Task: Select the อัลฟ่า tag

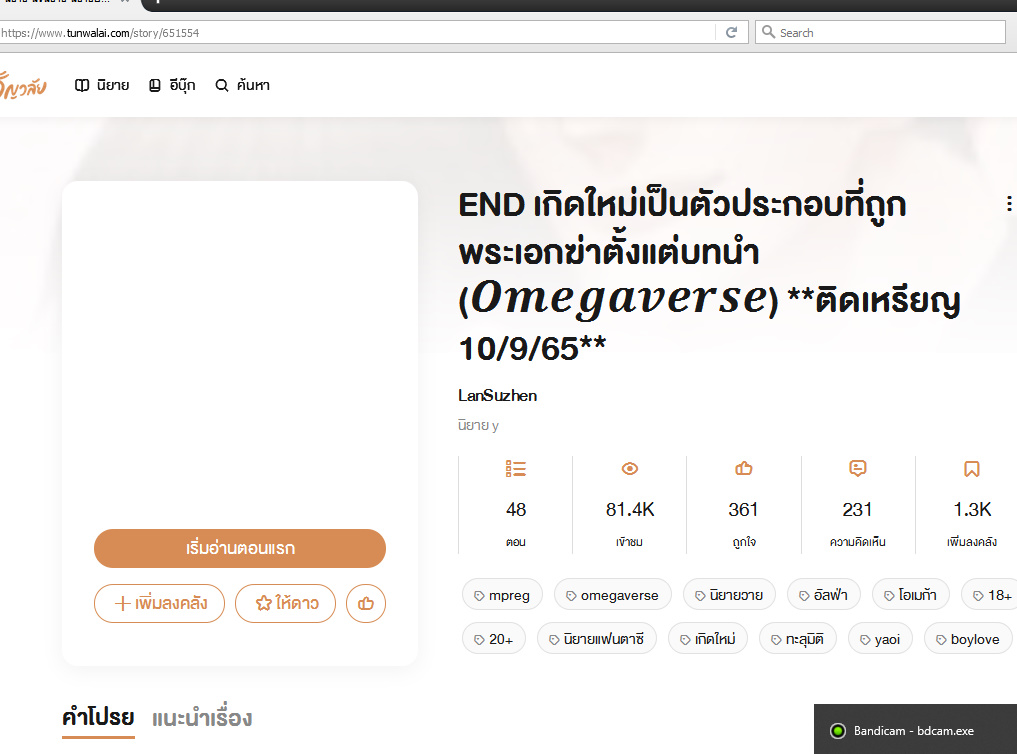Action: (x=824, y=595)
